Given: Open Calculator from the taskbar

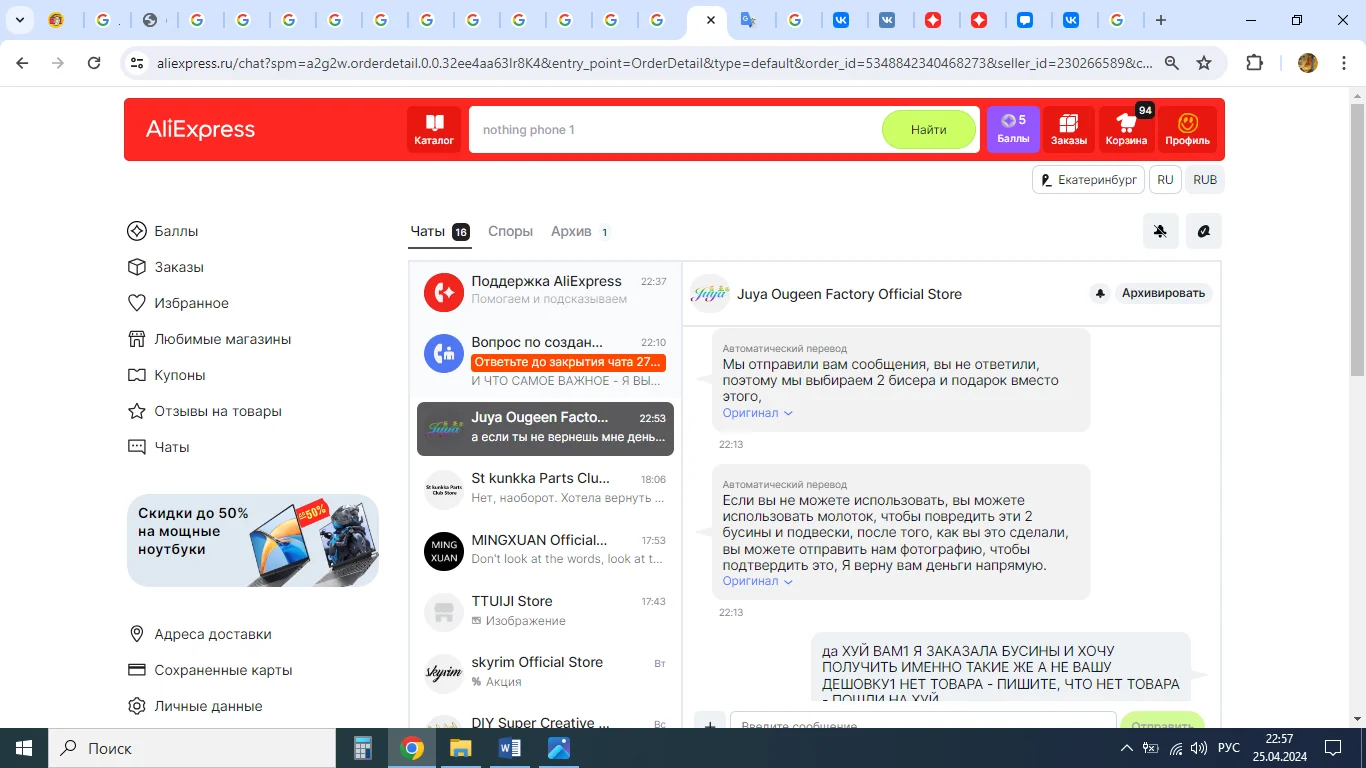Looking at the screenshot, I should 363,748.
